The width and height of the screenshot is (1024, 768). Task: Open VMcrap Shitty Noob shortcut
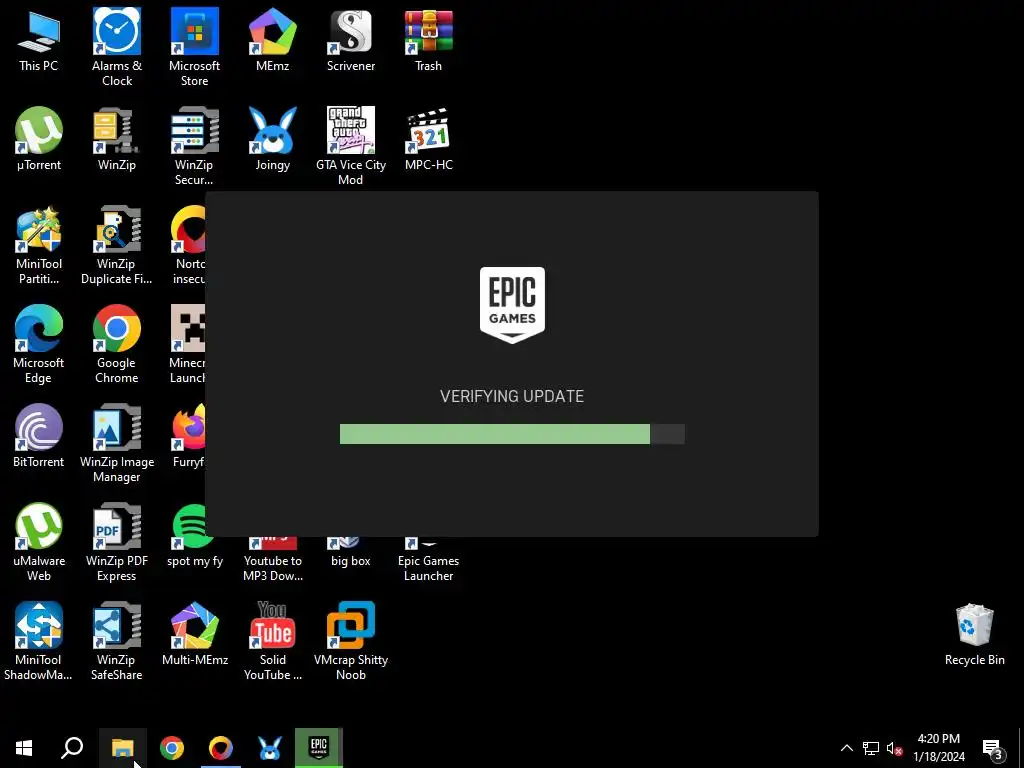(x=351, y=641)
